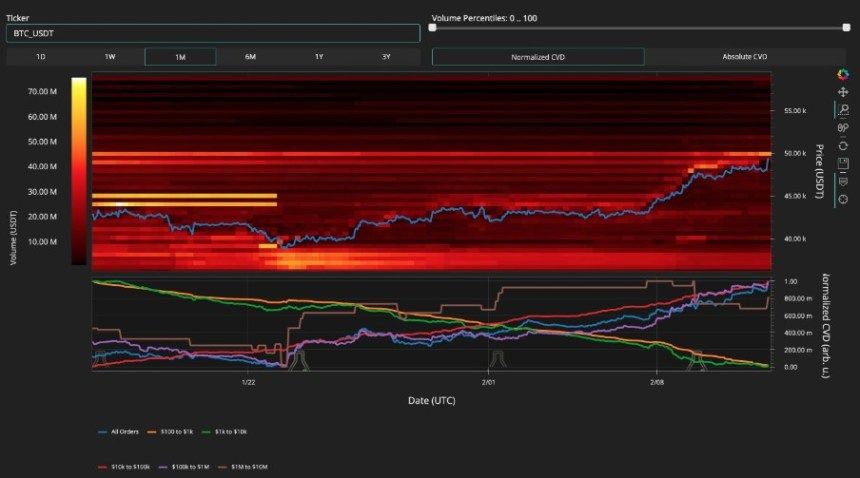Choose the 3Y timeframe

(x=386, y=57)
